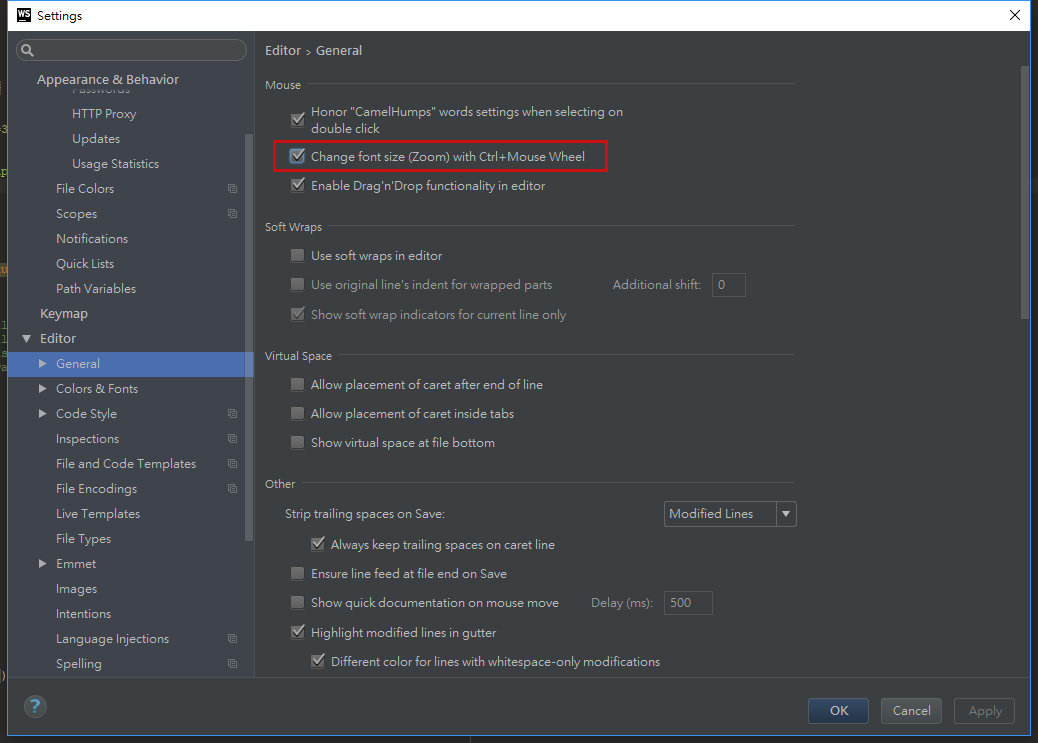Open the Strip trailing spaces Modified Lines dropdown
This screenshot has width=1038, height=743.
(730, 514)
